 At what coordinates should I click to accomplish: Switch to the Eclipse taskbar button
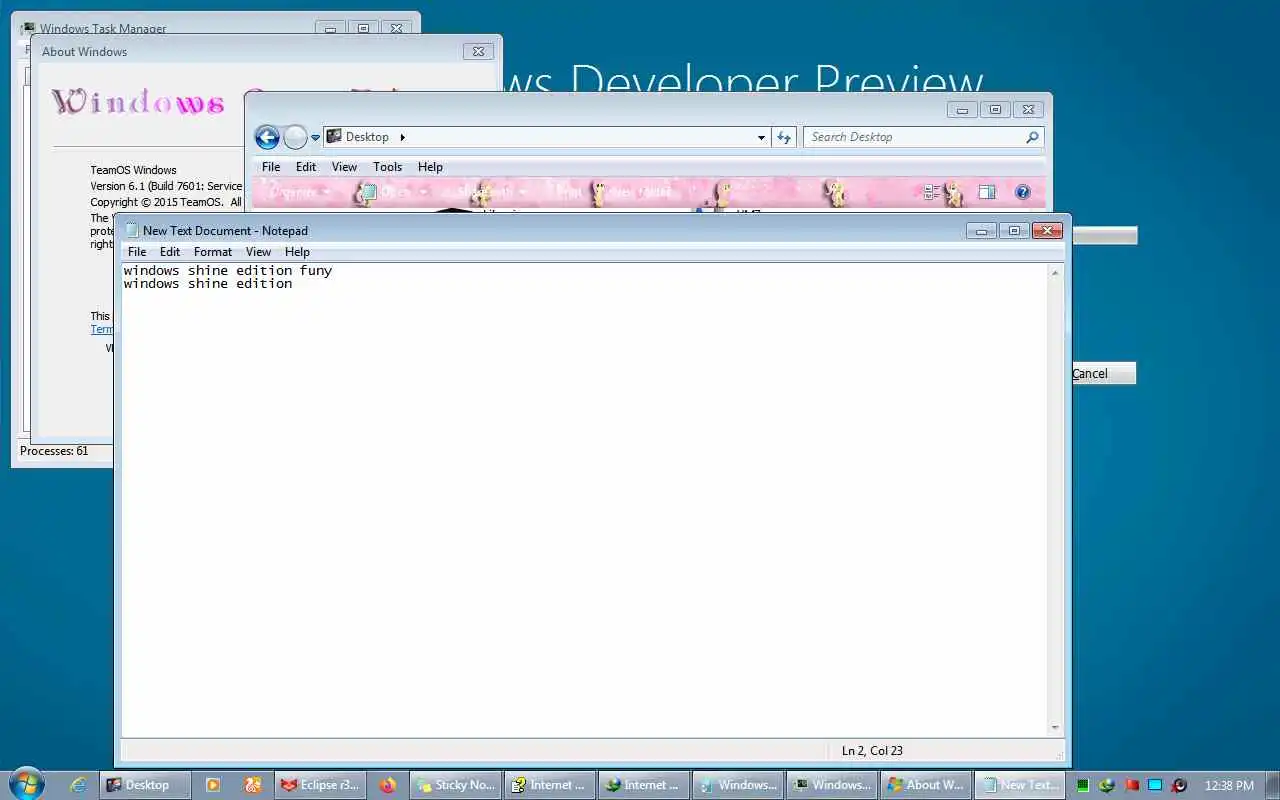pyautogui.click(x=320, y=785)
